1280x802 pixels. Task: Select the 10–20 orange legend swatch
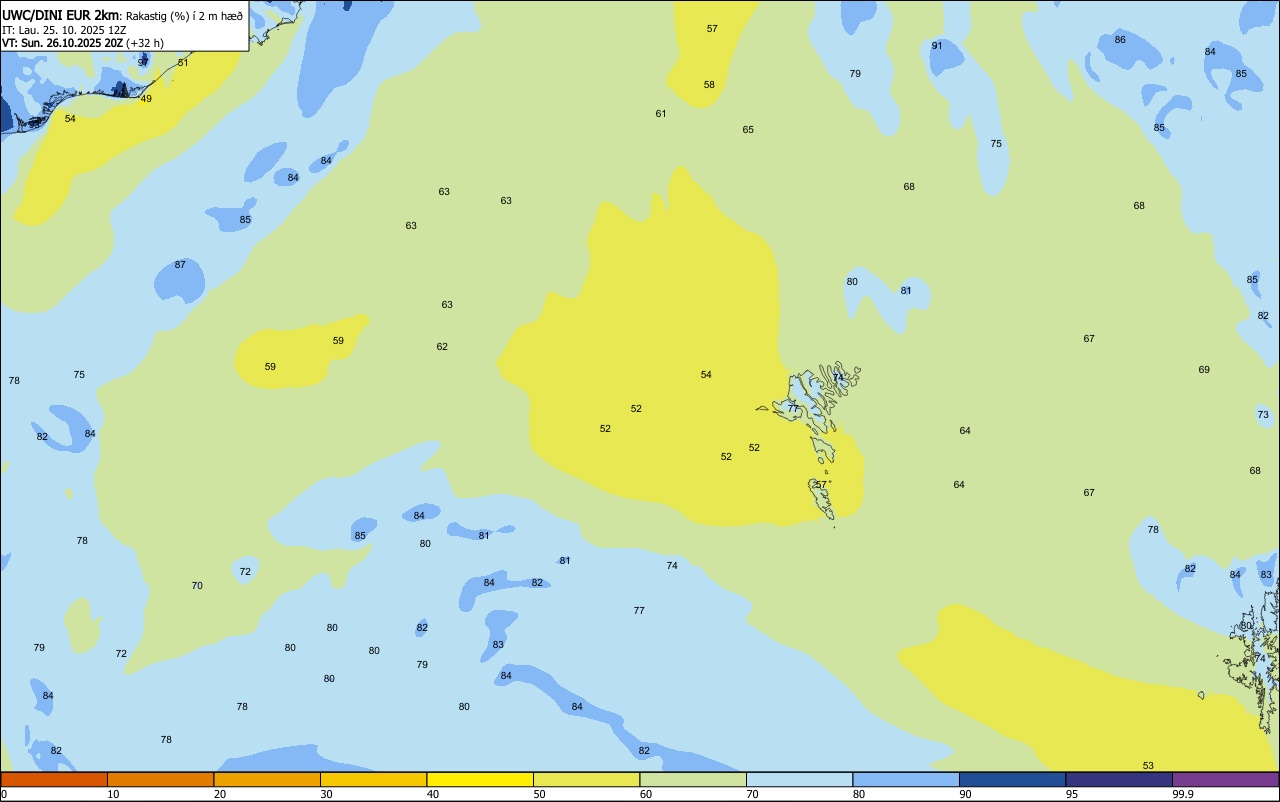[160, 779]
